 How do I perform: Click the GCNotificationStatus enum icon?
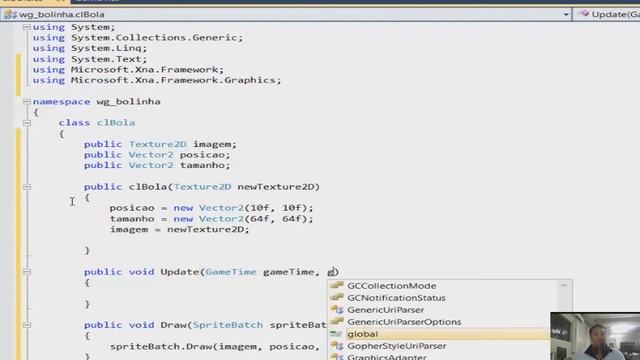point(337,297)
